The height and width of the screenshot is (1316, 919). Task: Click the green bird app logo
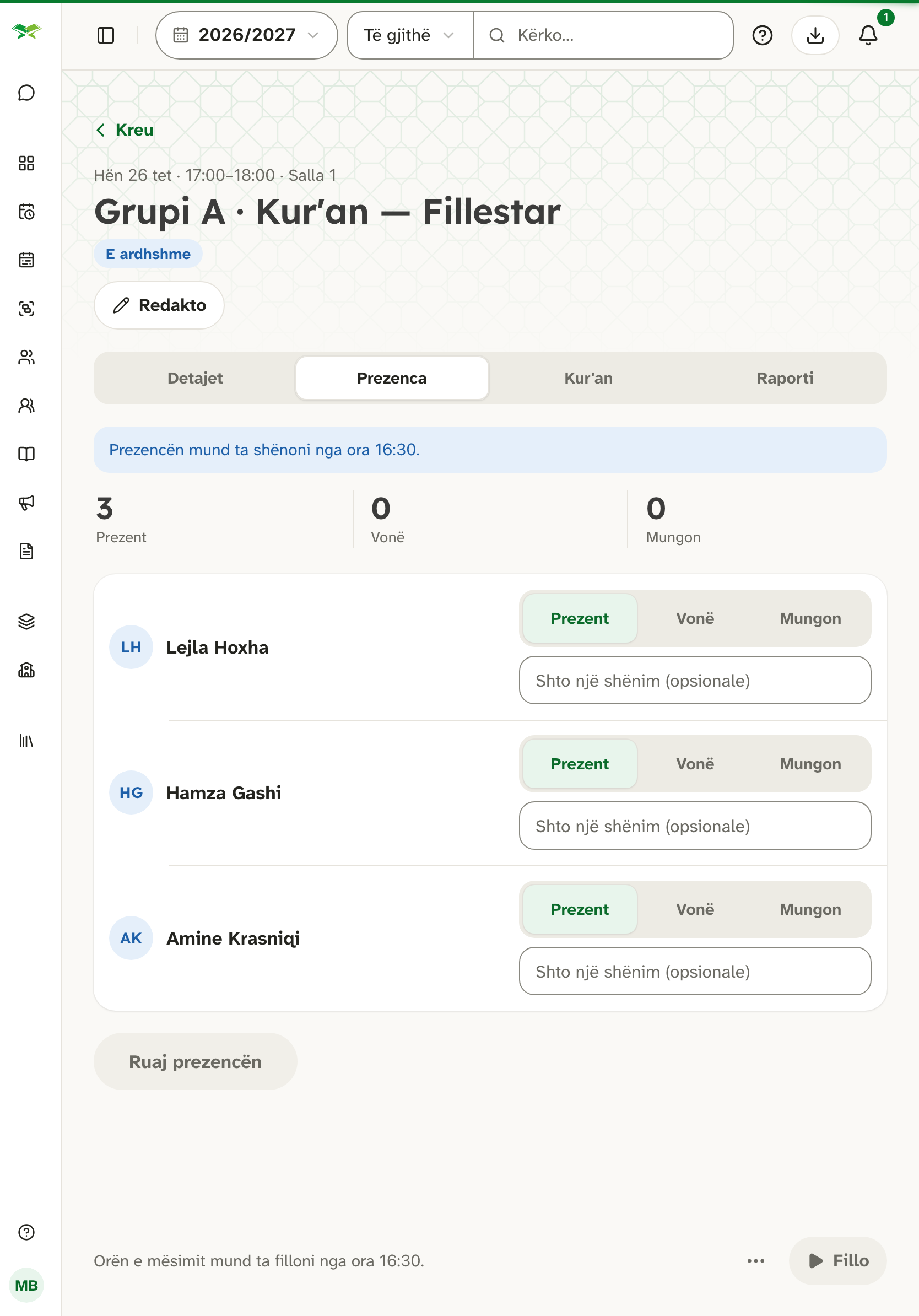click(x=26, y=31)
